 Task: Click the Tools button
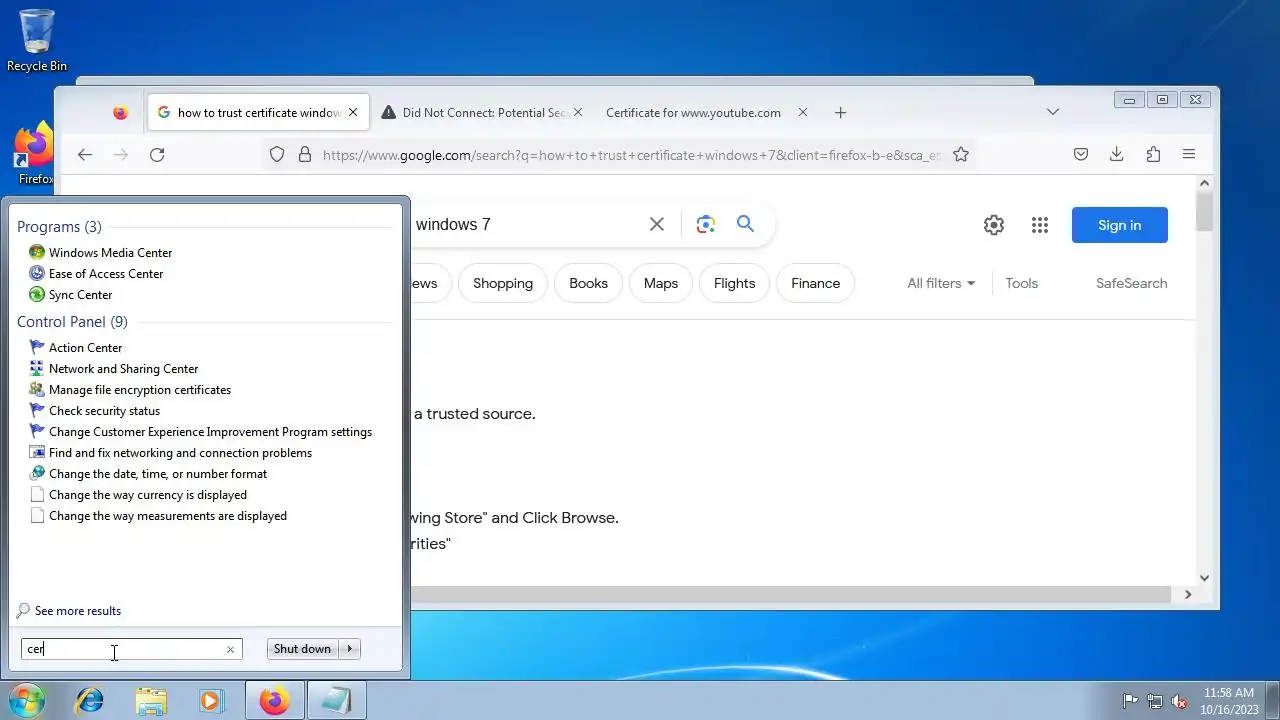[1021, 283]
